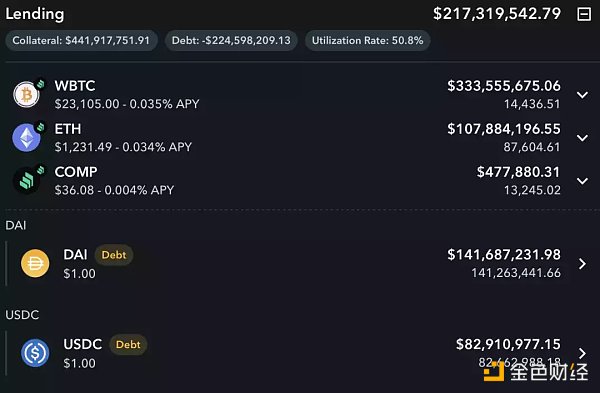The image size is (600, 393).
Task: Click the ETH Ethereum diamond icon
Action: [x=26, y=138]
